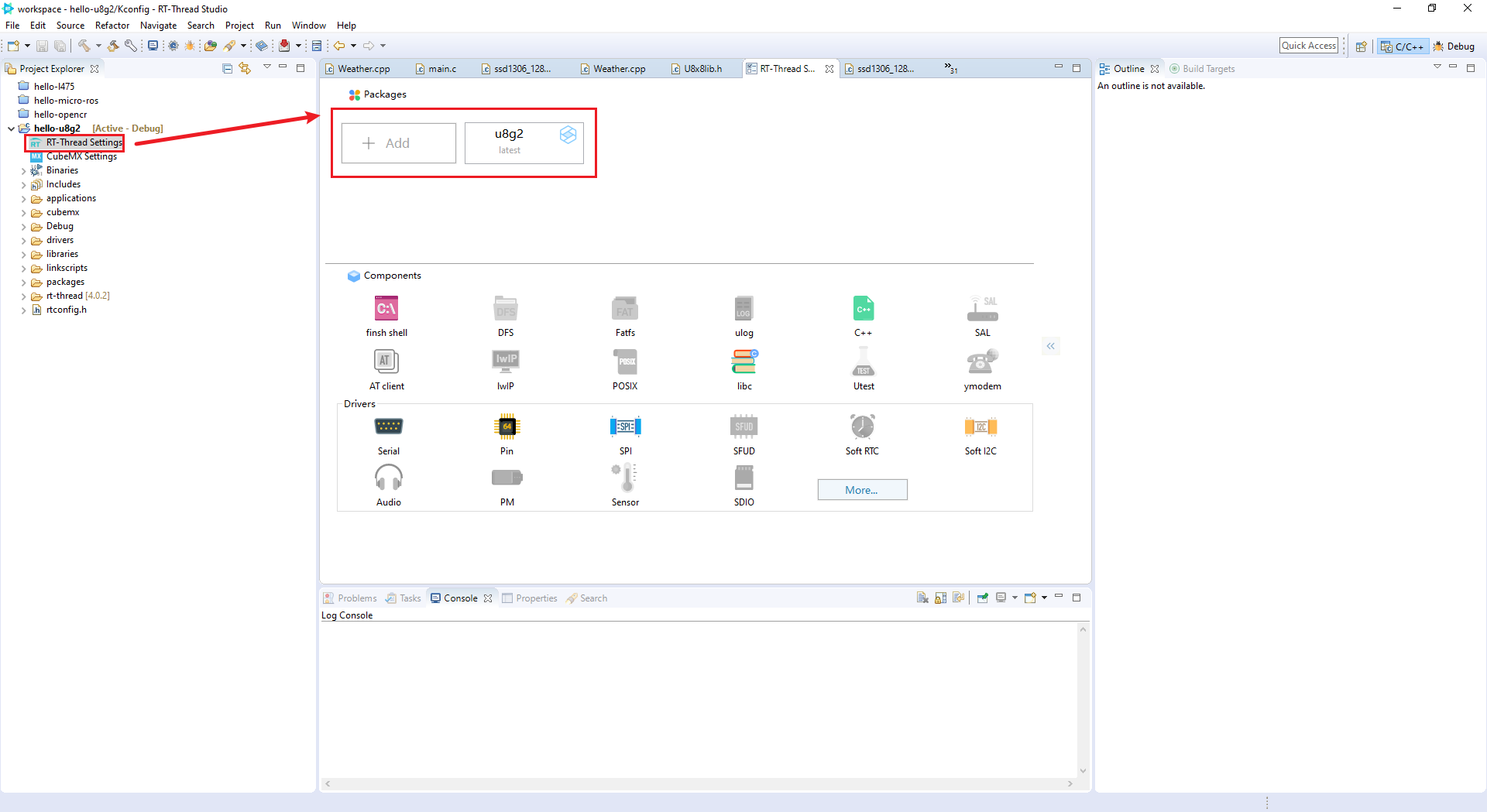Collapse the hello-u8g2 project tree
1487x812 pixels.
(9, 128)
